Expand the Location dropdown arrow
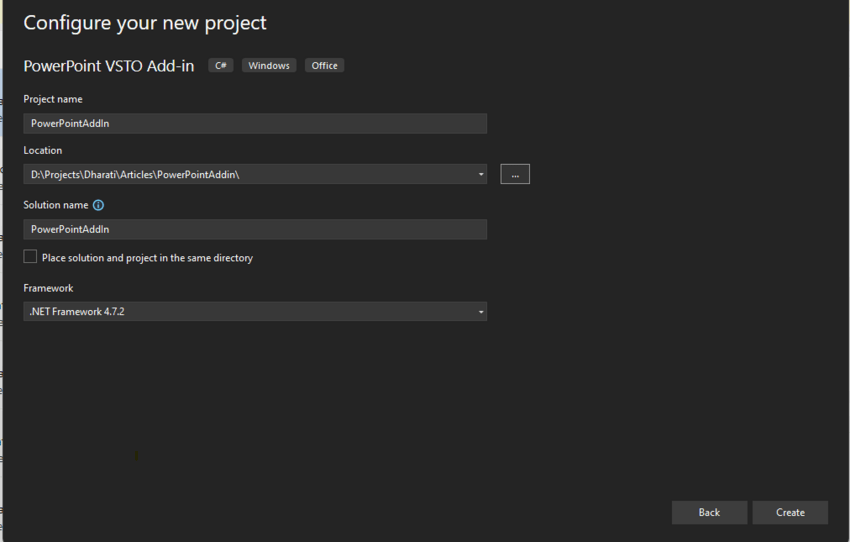Image resolution: width=850 pixels, height=542 pixels. (480, 174)
